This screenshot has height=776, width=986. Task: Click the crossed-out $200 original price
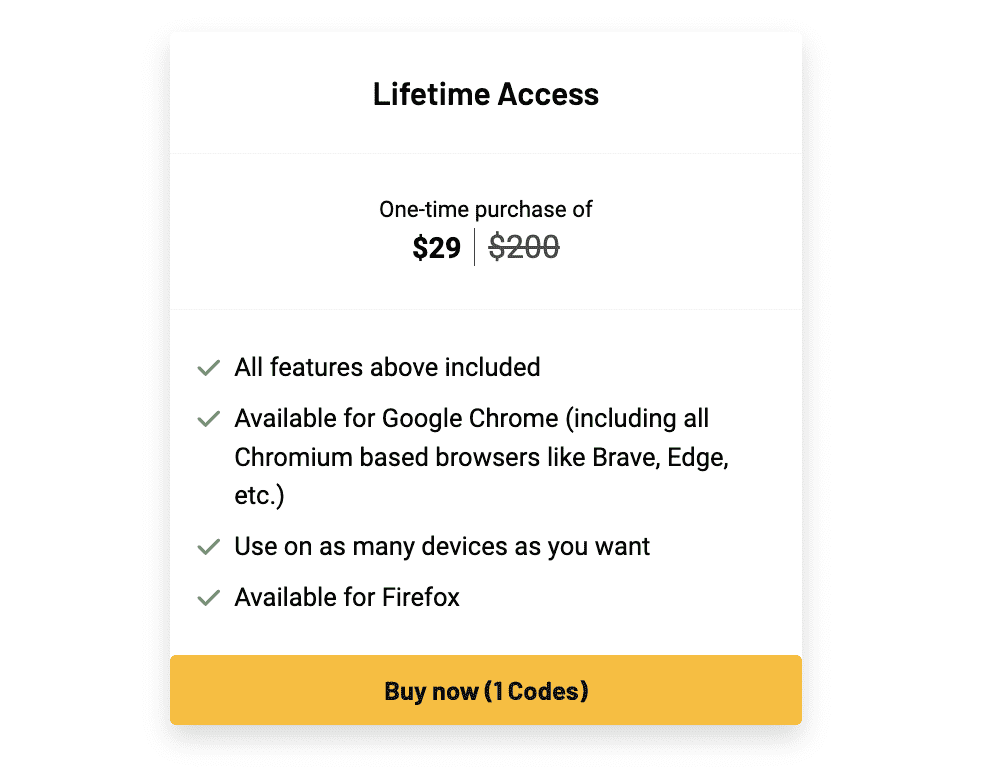tap(524, 247)
